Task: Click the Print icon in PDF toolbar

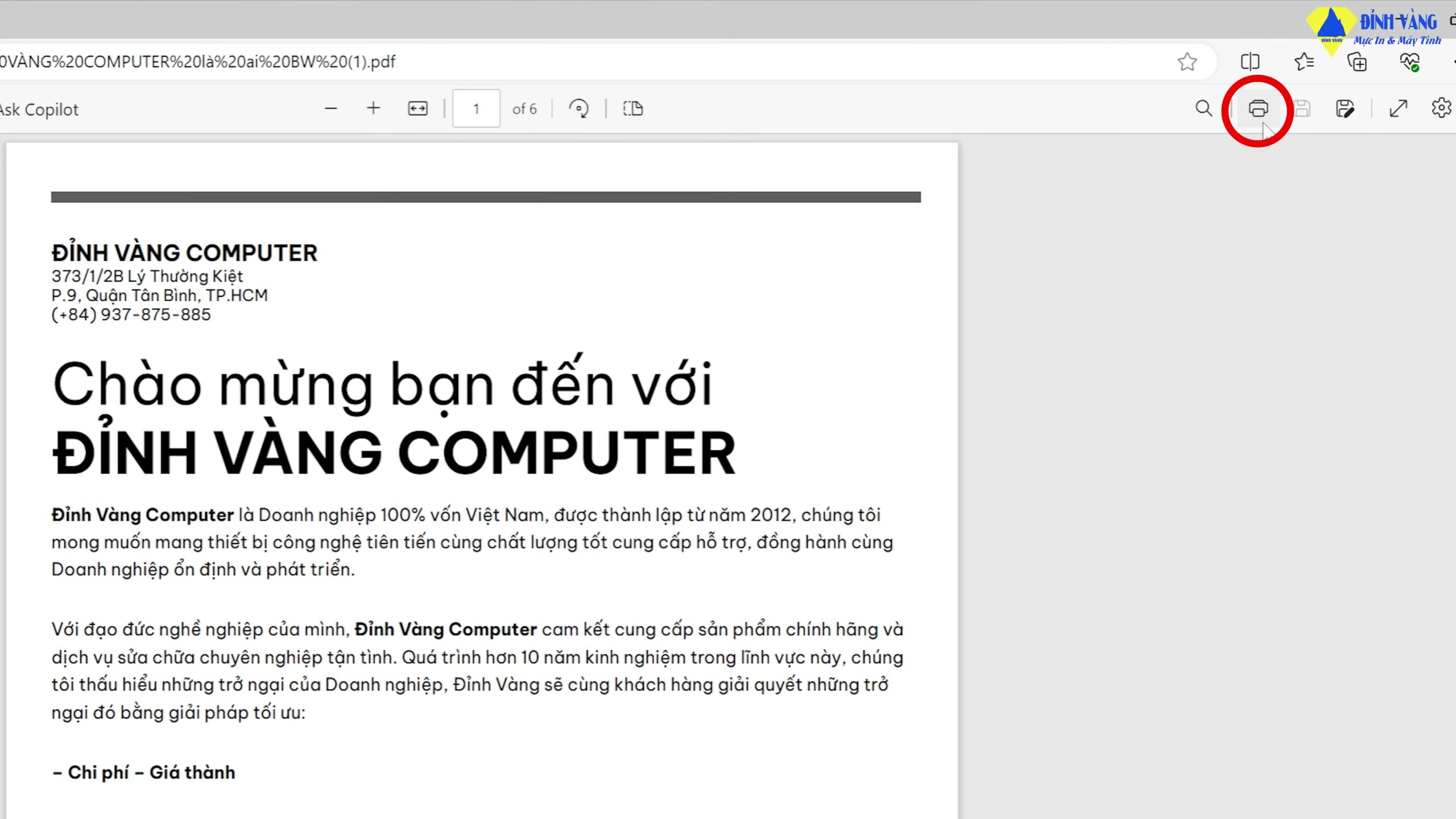Action: point(1258,108)
